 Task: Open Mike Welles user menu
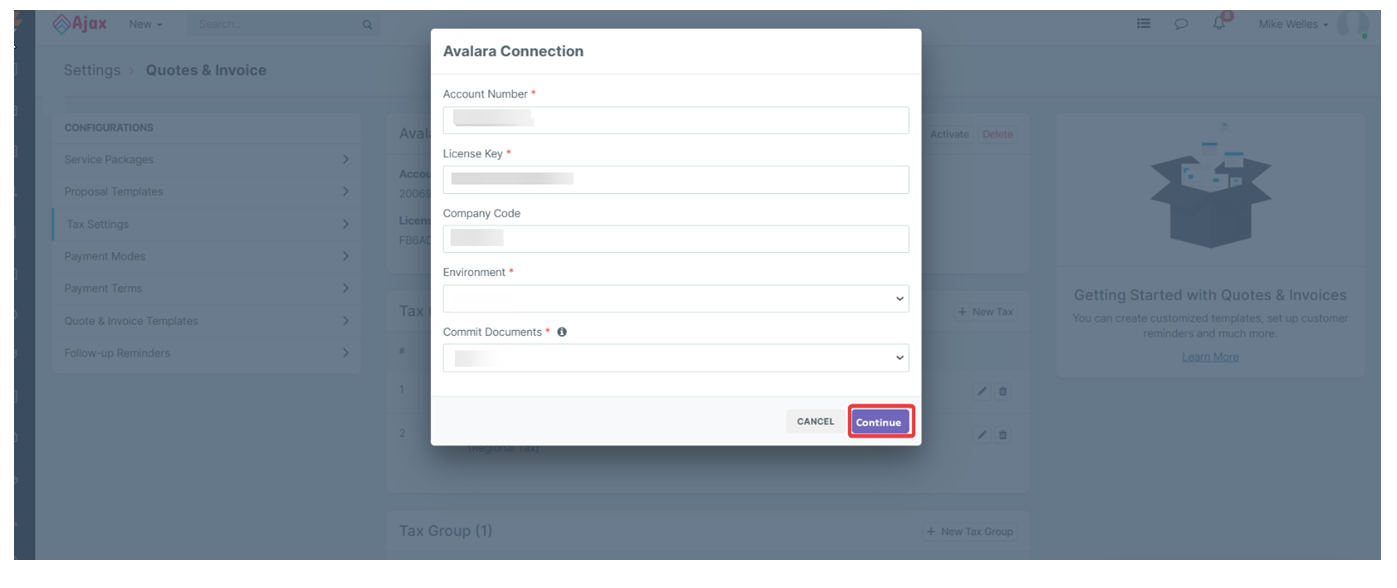[x=1293, y=24]
